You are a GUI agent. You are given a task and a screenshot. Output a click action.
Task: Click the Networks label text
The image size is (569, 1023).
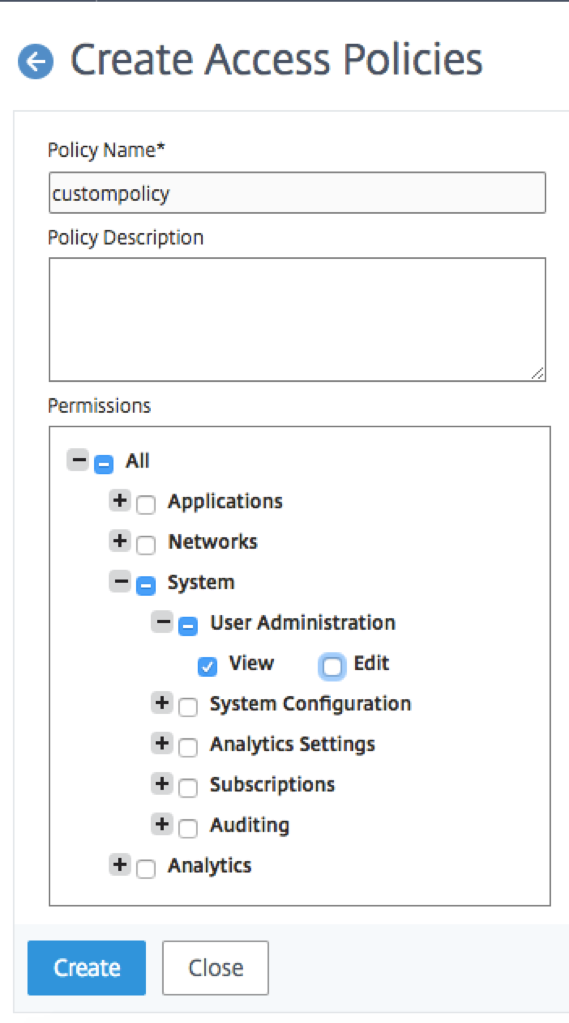[x=213, y=542]
